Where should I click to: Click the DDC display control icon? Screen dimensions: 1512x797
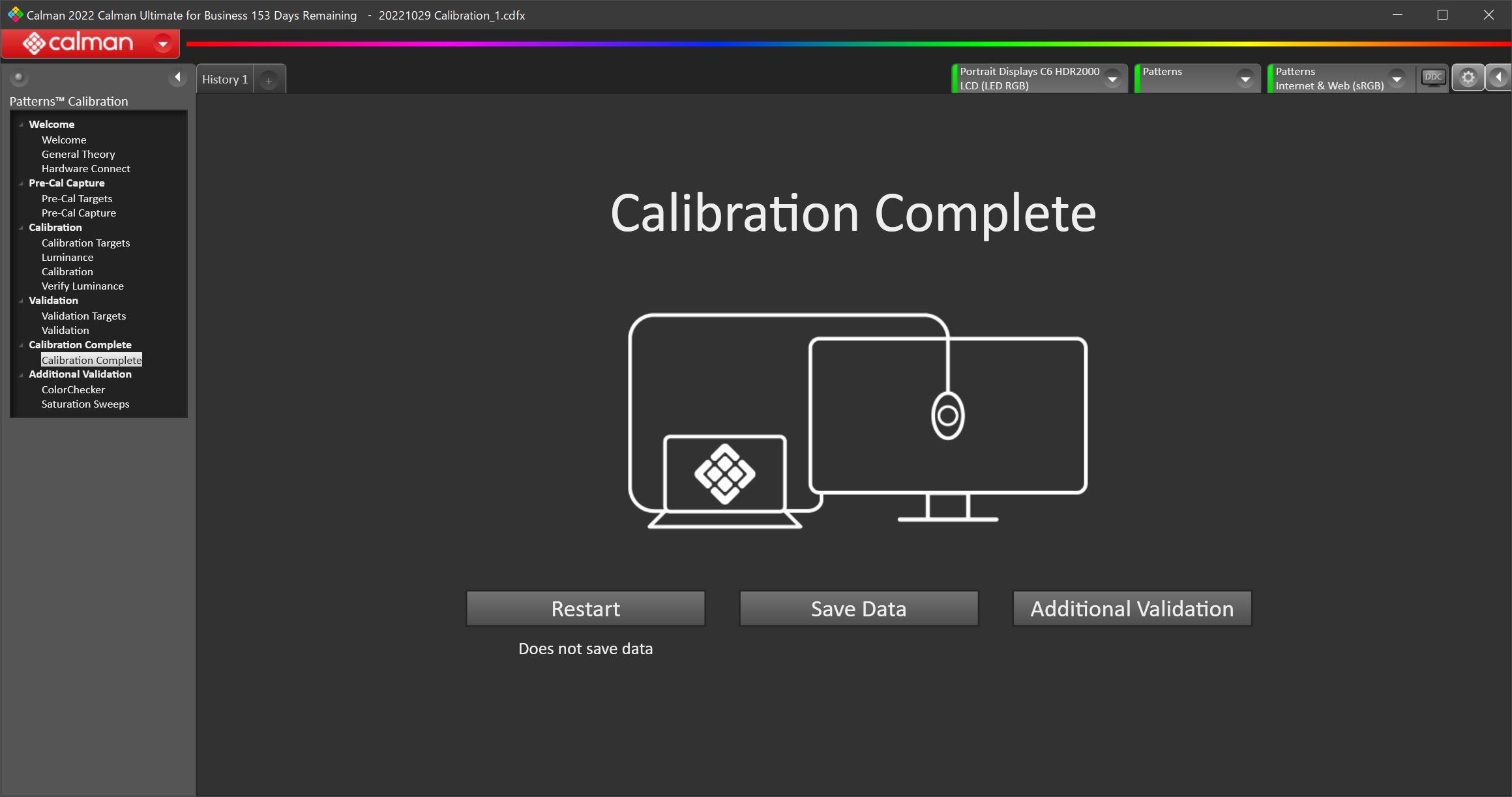(1433, 78)
